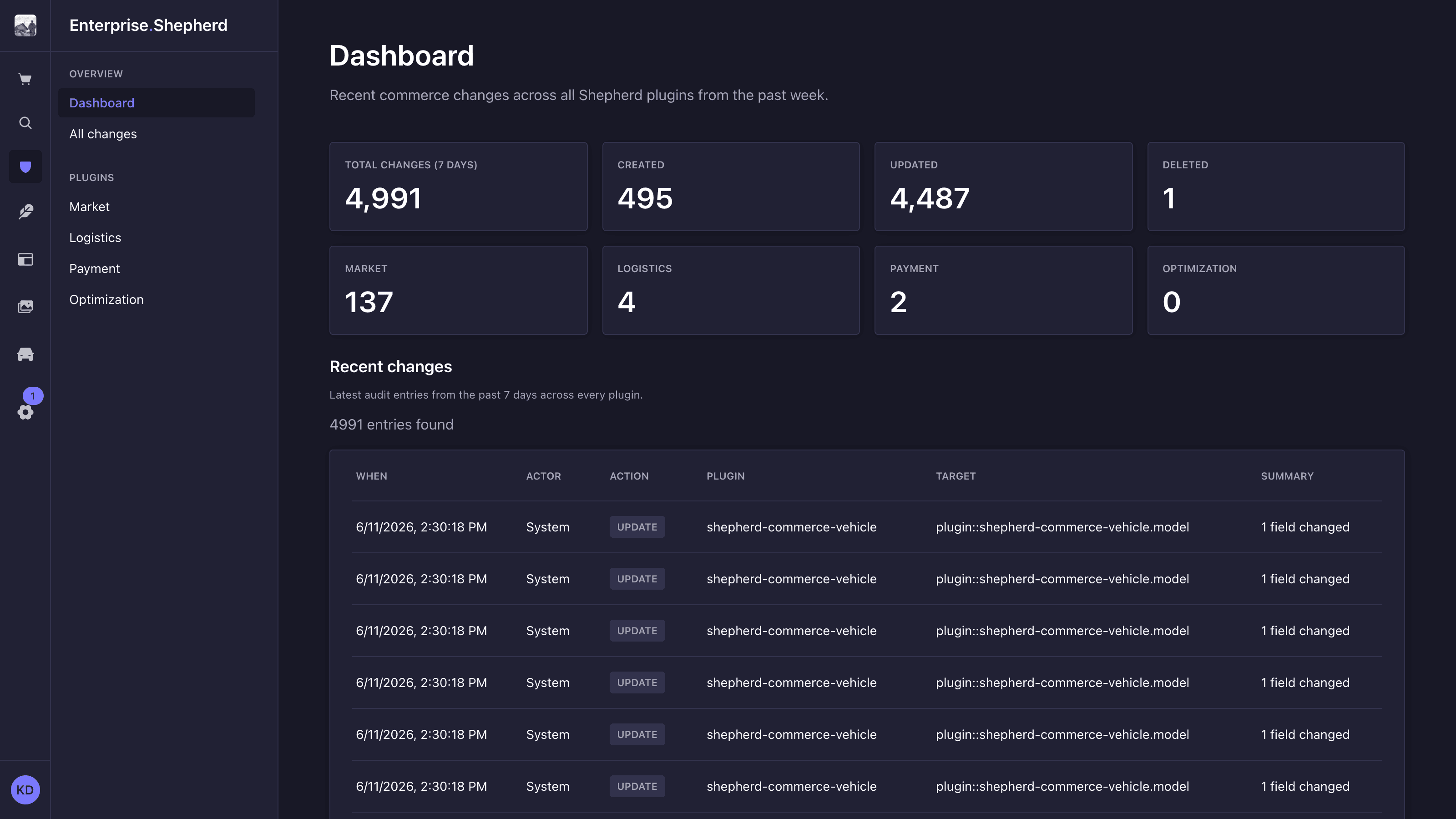Click the SUMMARY column header
The width and height of the screenshot is (1456, 819).
click(x=1287, y=476)
